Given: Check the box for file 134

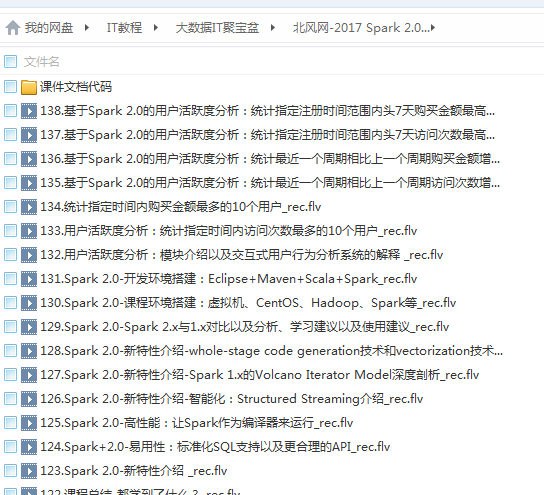Looking at the screenshot, I should 10,207.
